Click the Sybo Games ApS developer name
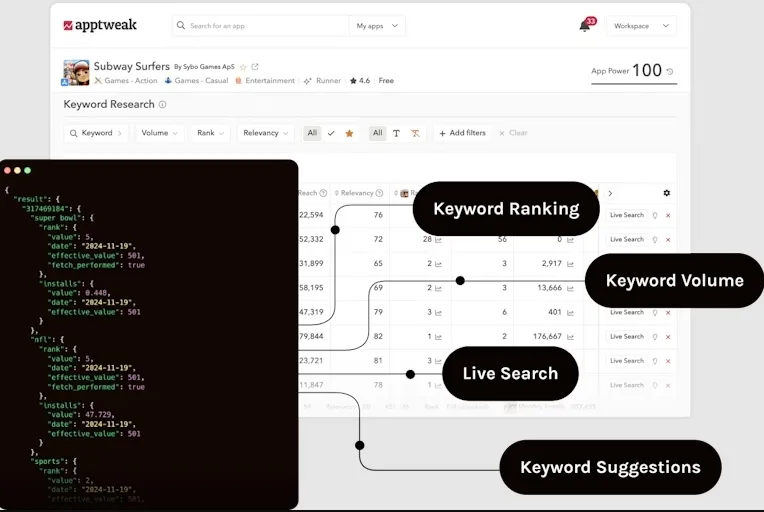Viewport: 764px width, 512px height. point(209,67)
